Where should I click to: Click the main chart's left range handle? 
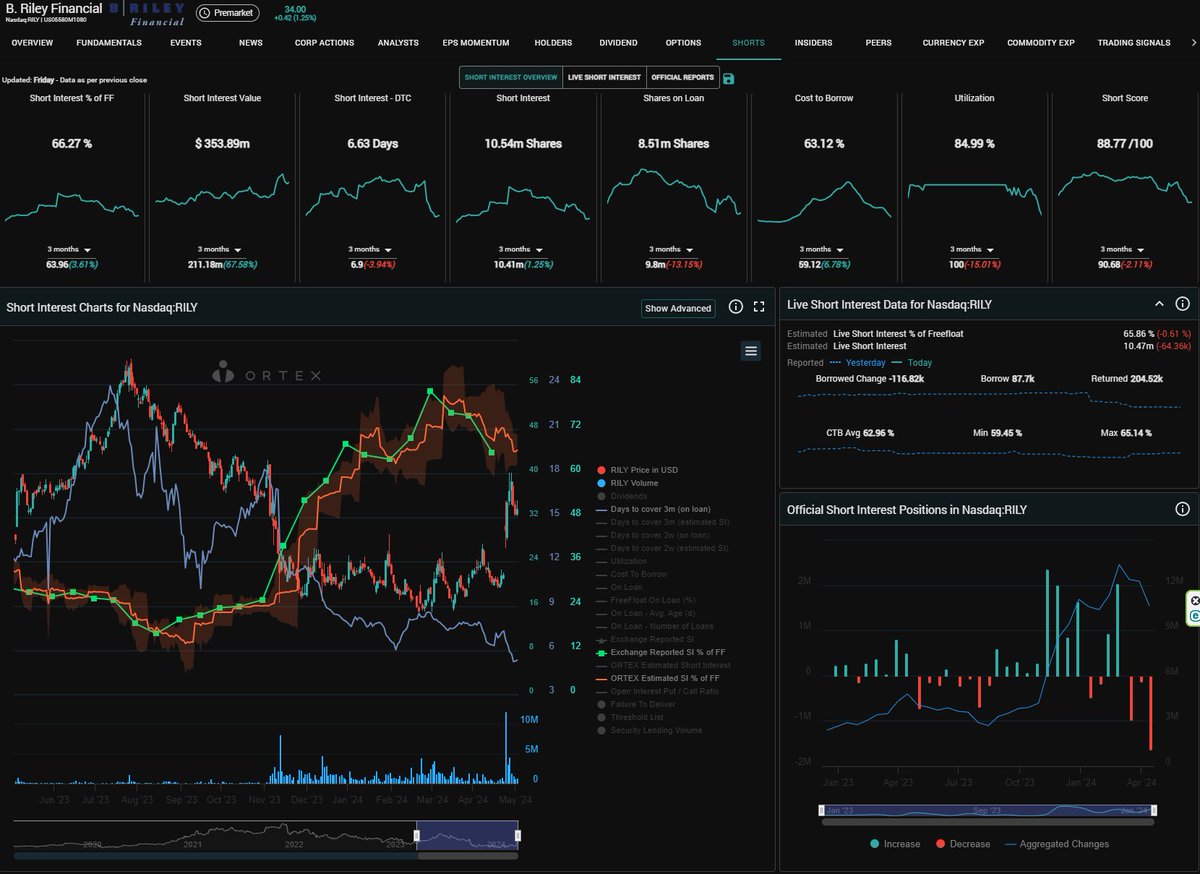tap(417, 835)
